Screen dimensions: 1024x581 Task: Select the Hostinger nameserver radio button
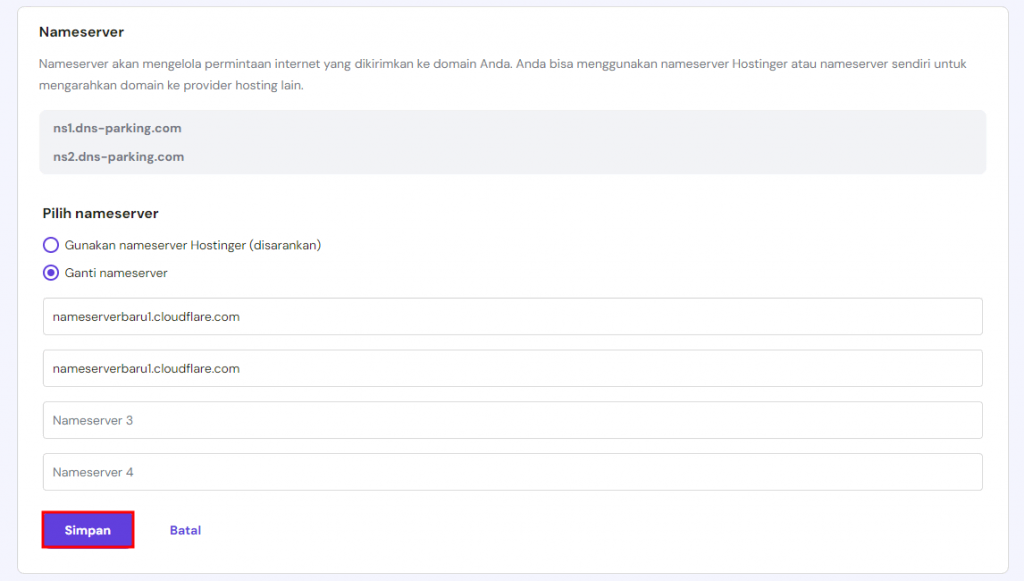(x=51, y=245)
